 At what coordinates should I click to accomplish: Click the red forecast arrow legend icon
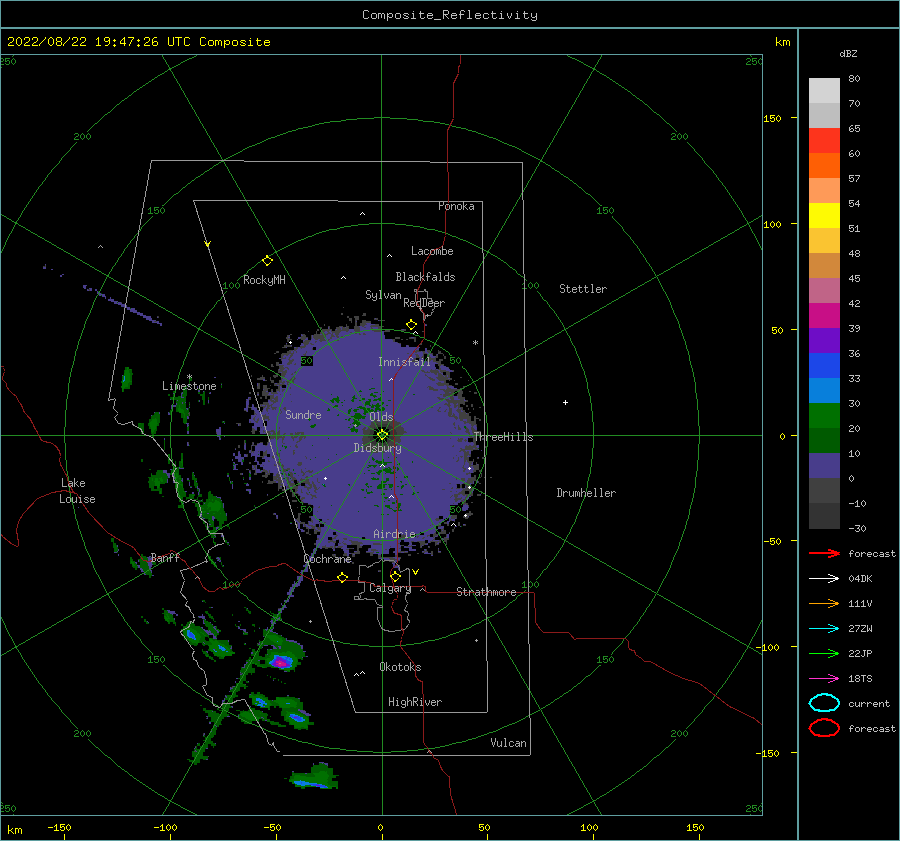(824, 553)
